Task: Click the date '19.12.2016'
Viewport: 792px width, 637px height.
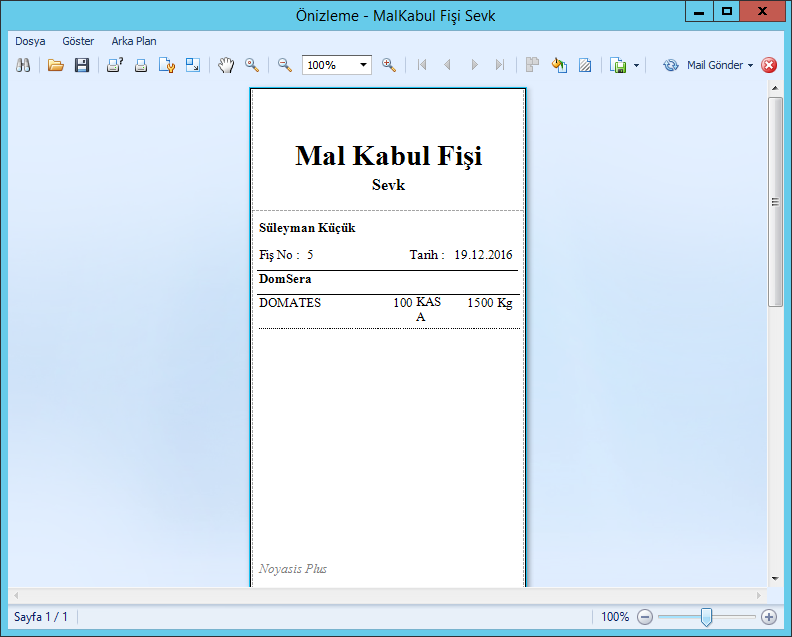Action: (x=483, y=255)
